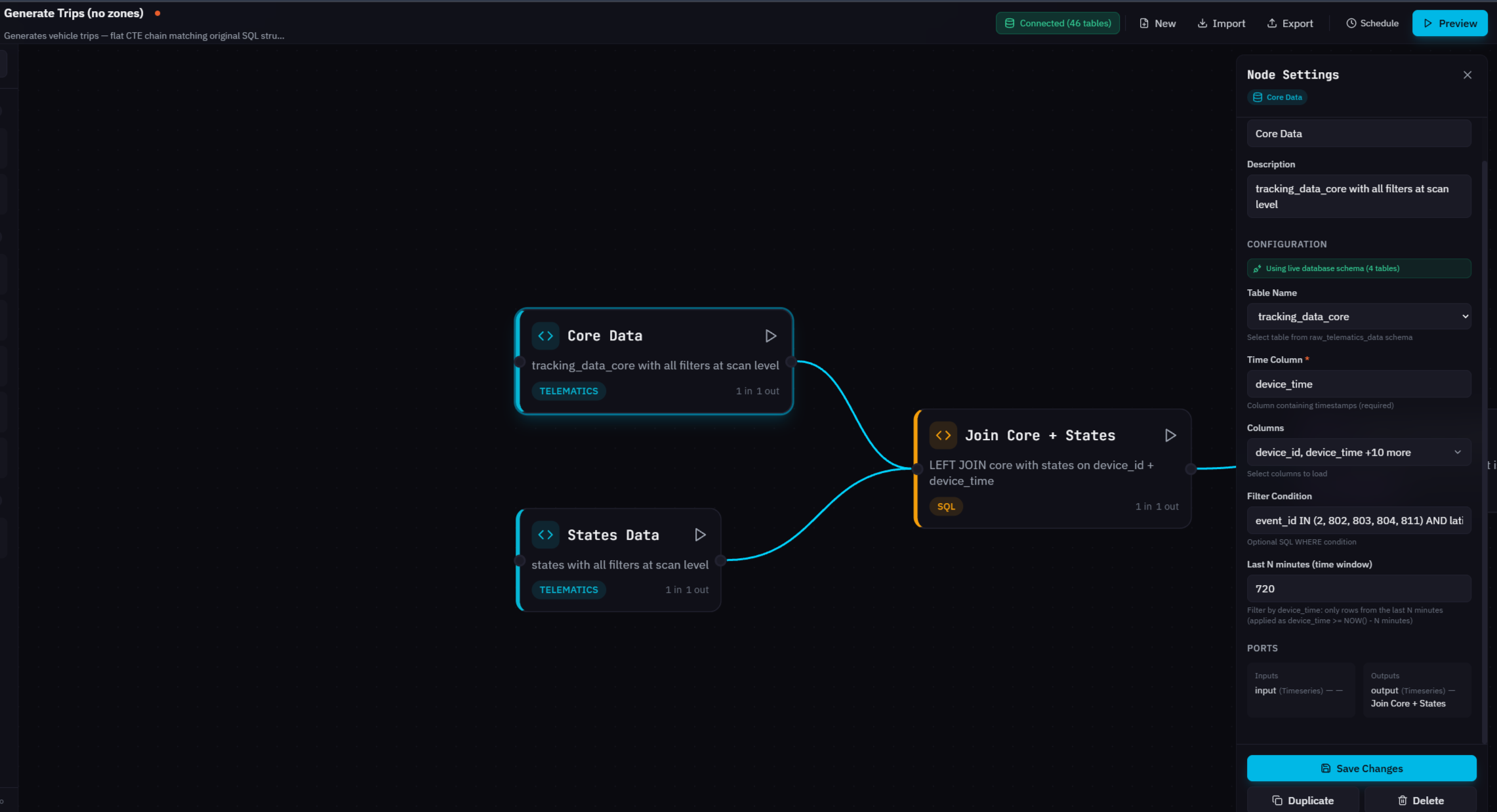Click the Join Core + States input port
The width and height of the screenshot is (1497, 812).
(918, 468)
